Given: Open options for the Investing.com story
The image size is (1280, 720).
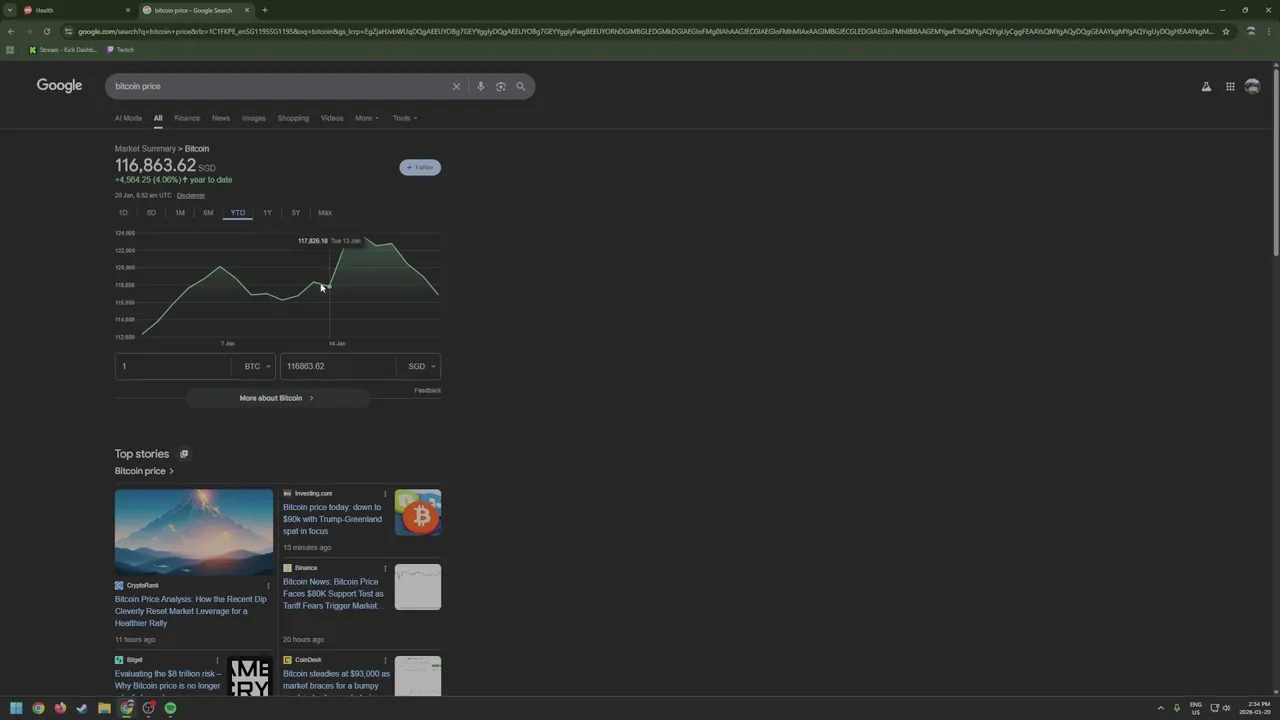Looking at the screenshot, I should (x=385, y=494).
